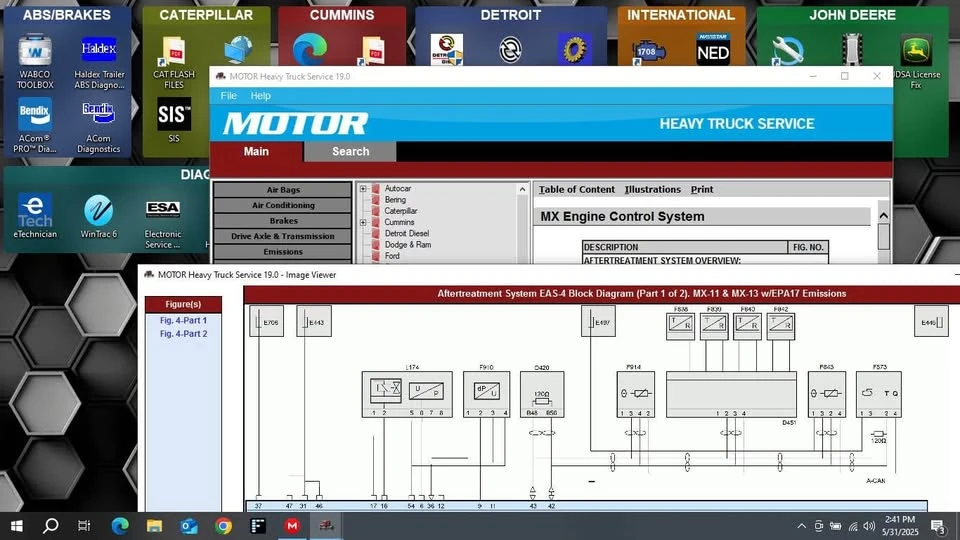This screenshot has width=960, height=540.
Task: Open Windows taskbar search
Action: (x=51, y=525)
